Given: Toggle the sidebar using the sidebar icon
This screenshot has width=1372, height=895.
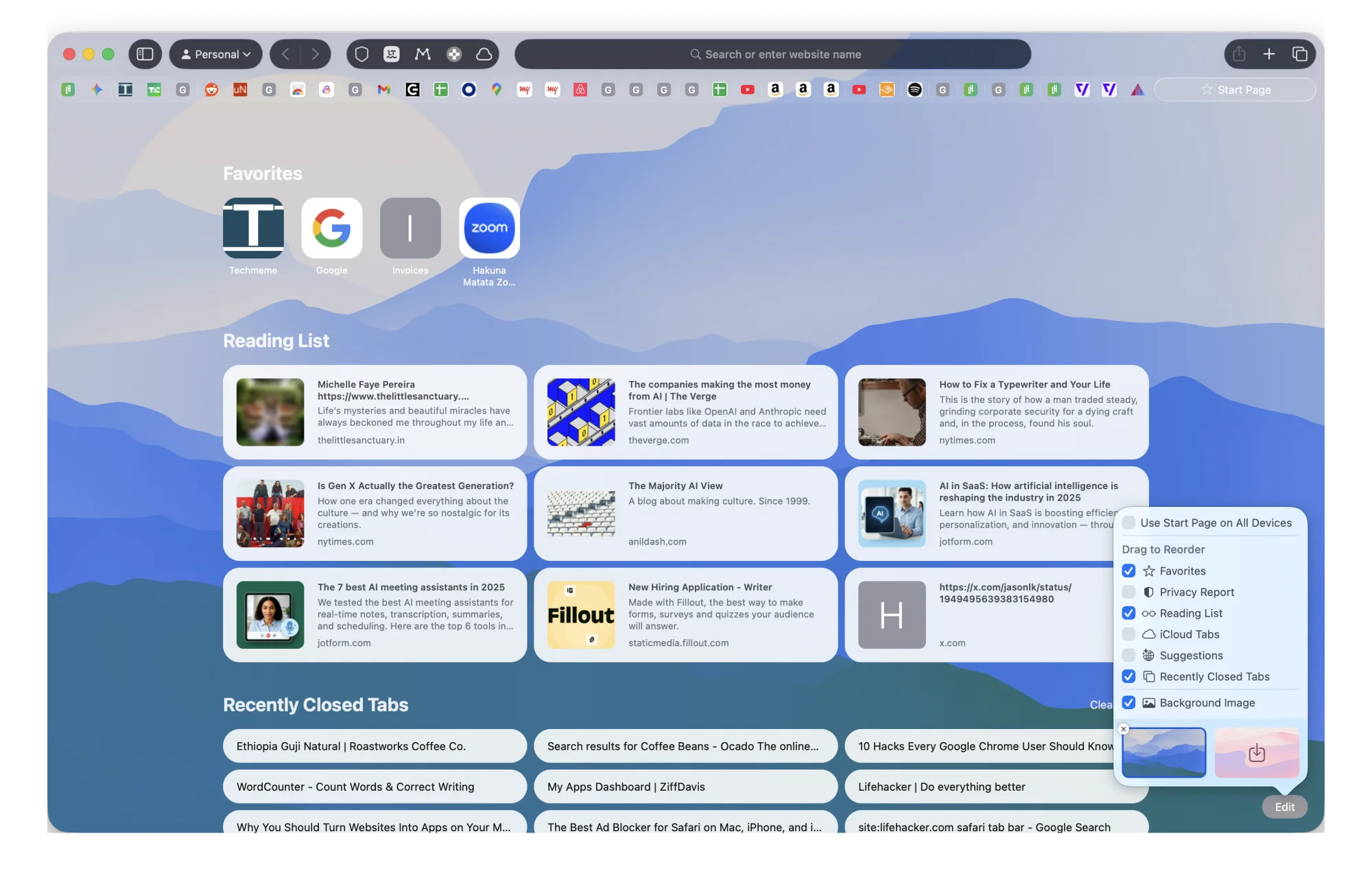Looking at the screenshot, I should 145,53.
